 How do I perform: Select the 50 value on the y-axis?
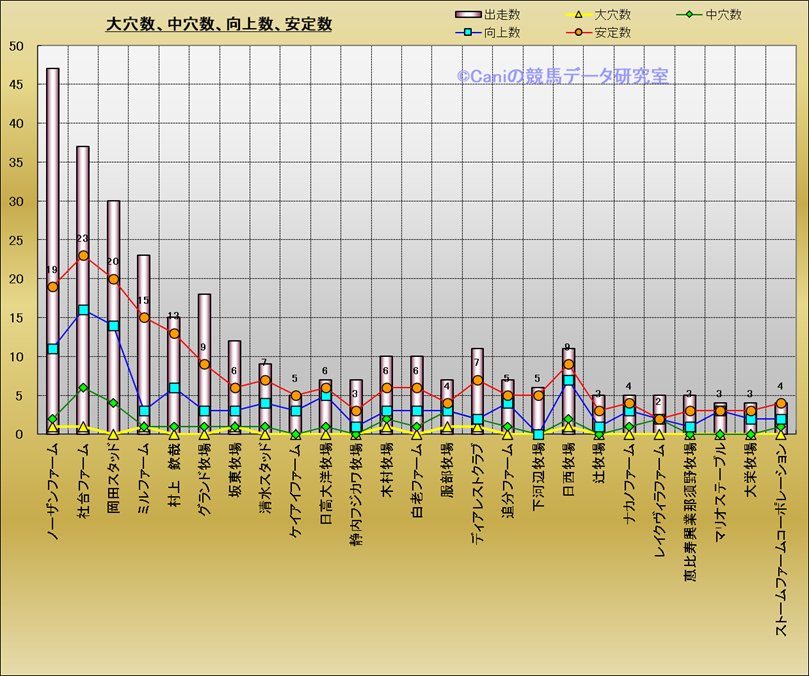[17, 46]
